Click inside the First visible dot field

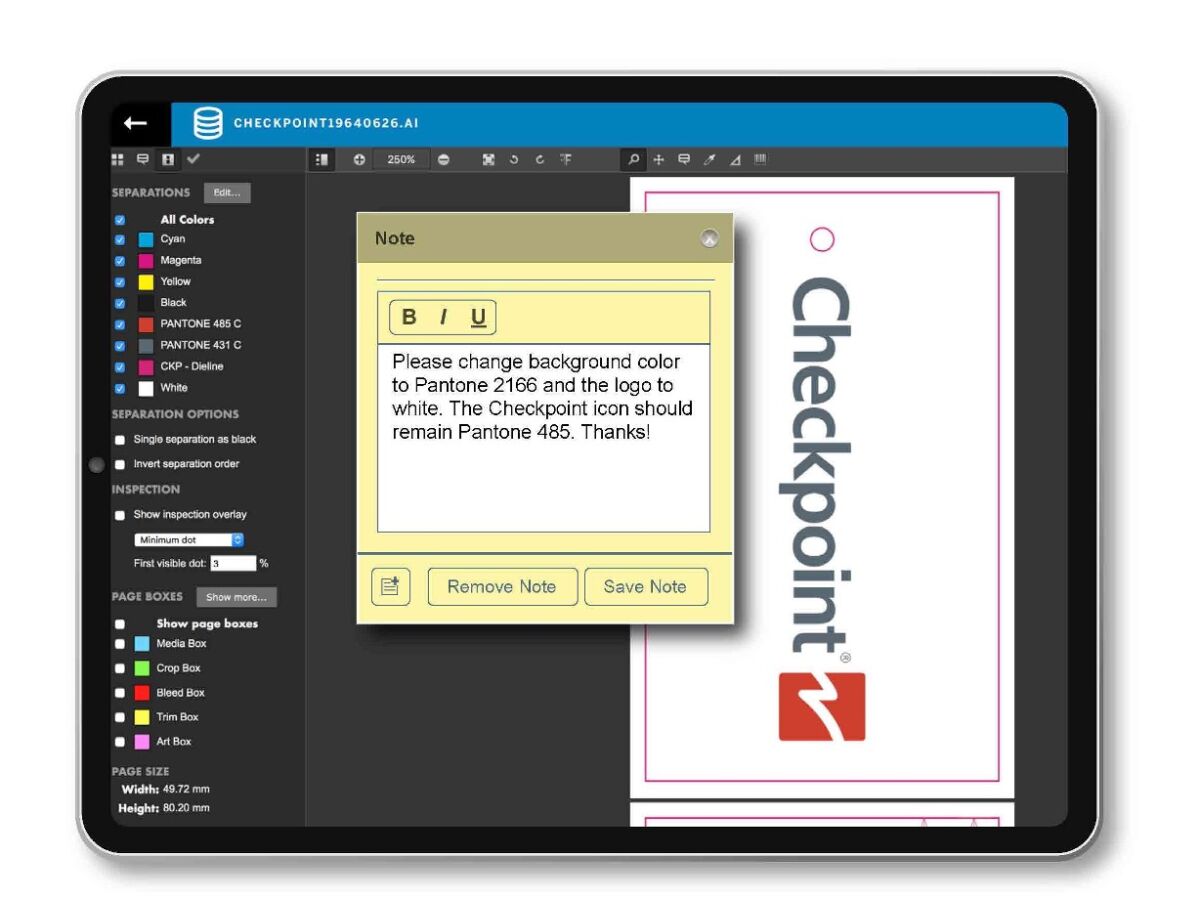[x=234, y=563]
